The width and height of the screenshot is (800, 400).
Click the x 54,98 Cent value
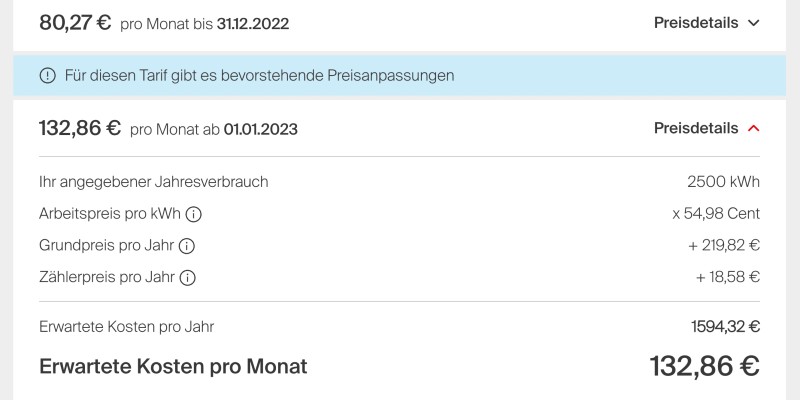(x=716, y=214)
